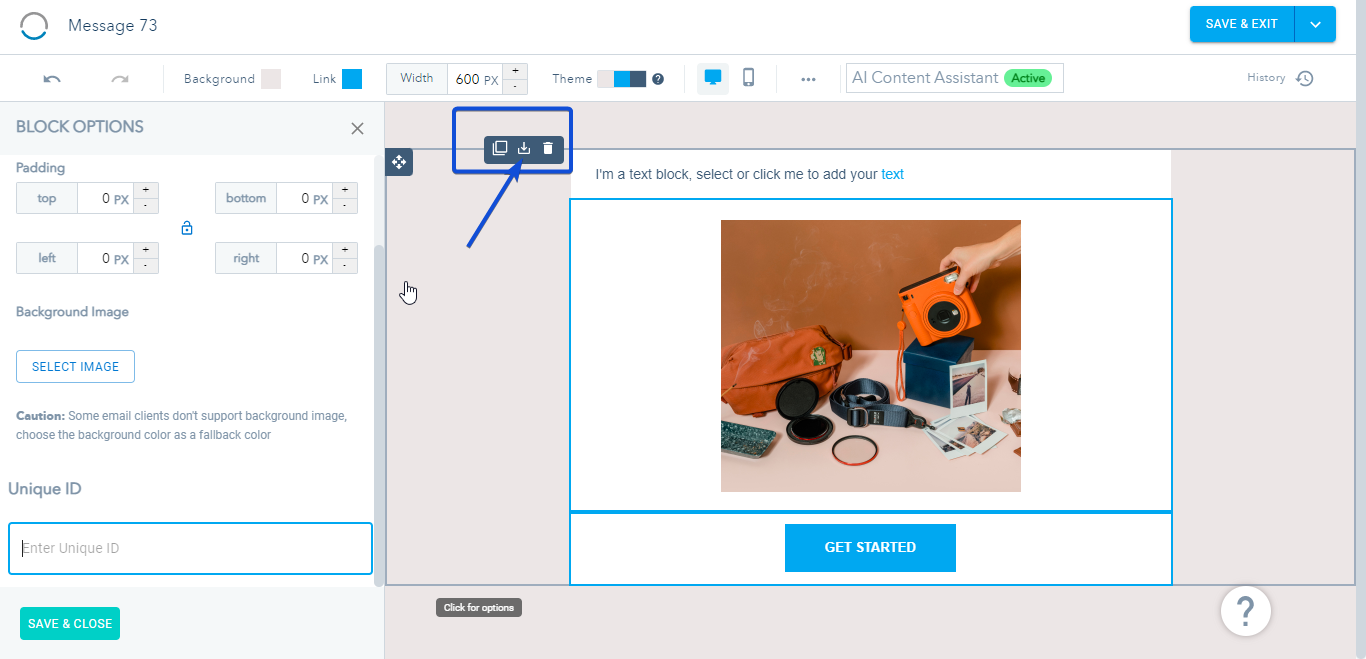
Task: Click the left padding value field
Action: coord(105,258)
